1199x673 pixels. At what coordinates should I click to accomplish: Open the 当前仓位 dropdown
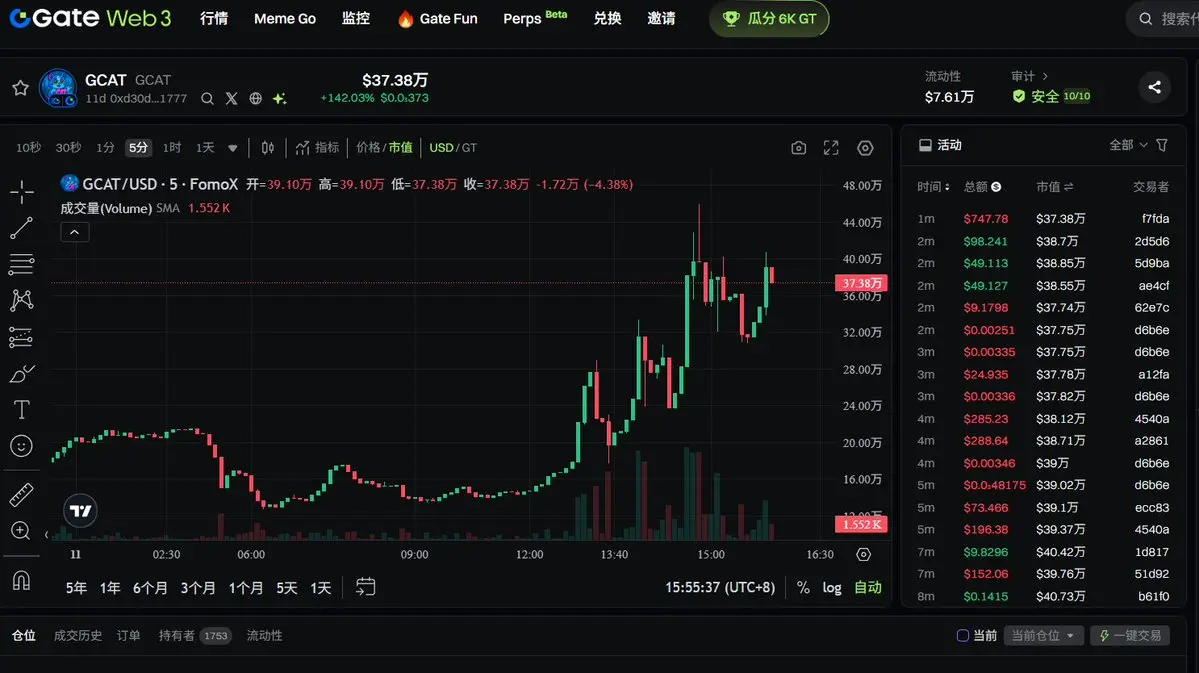[x=1043, y=636]
